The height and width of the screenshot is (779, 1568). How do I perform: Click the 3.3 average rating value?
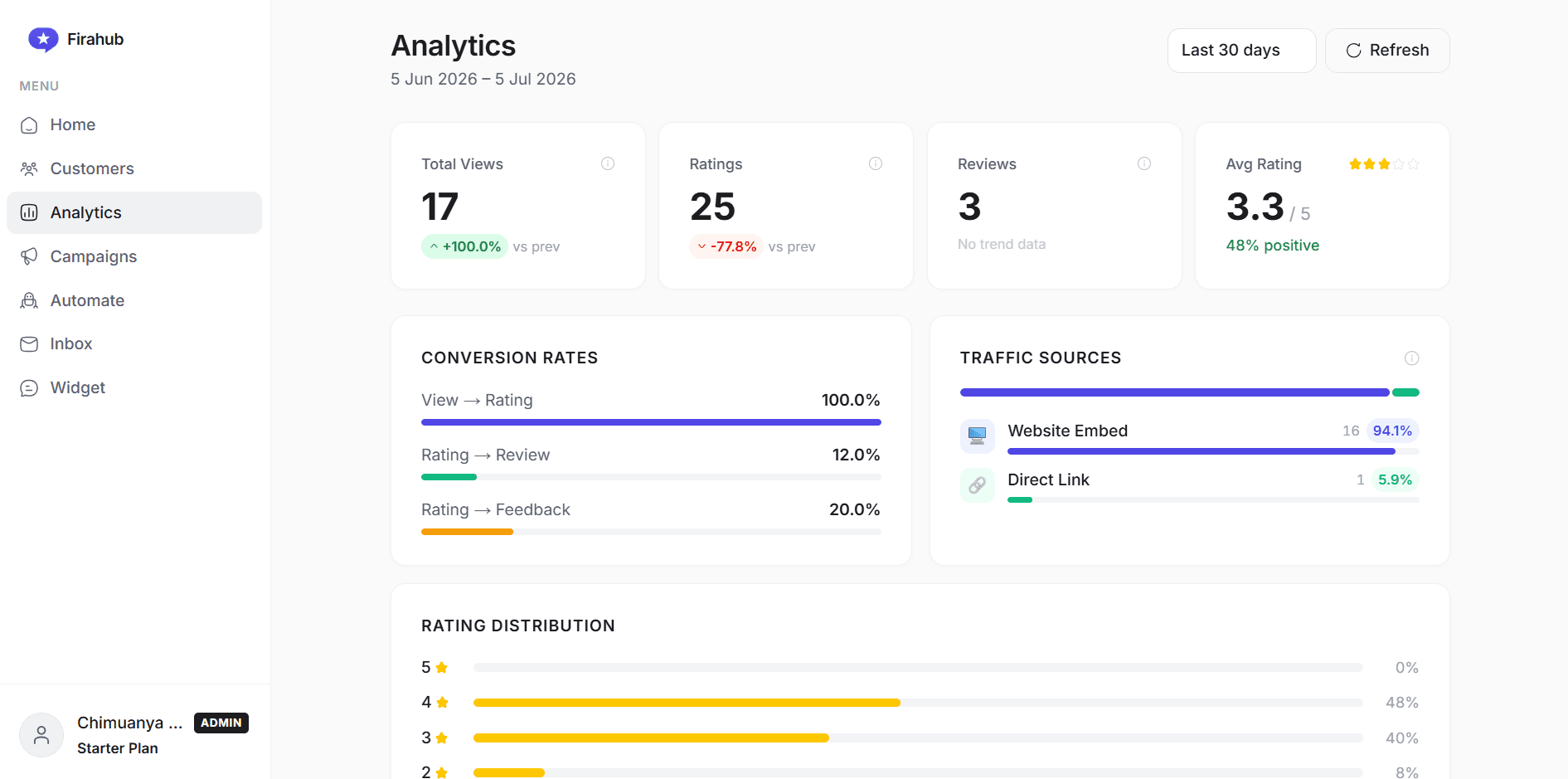tap(1255, 207)
